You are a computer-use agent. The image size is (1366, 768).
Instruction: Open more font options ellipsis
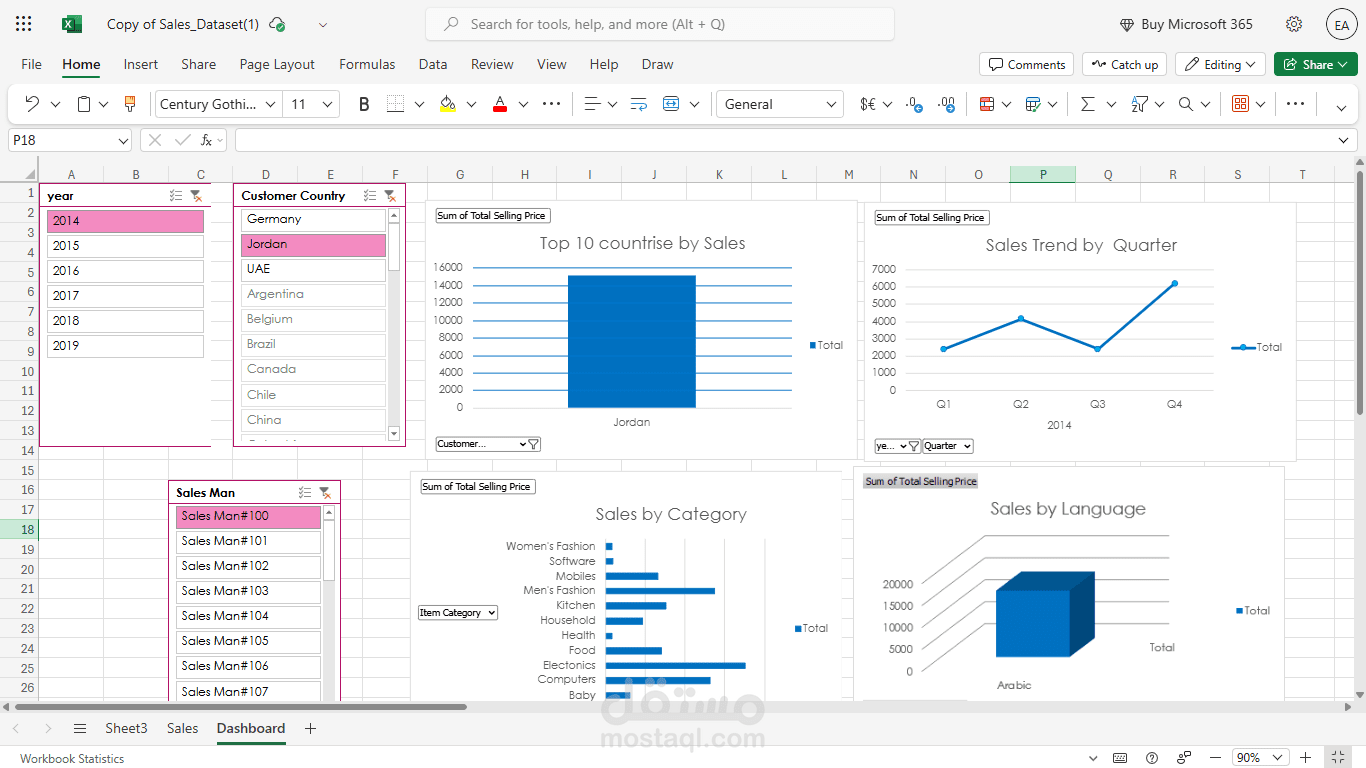pos(551,104)
